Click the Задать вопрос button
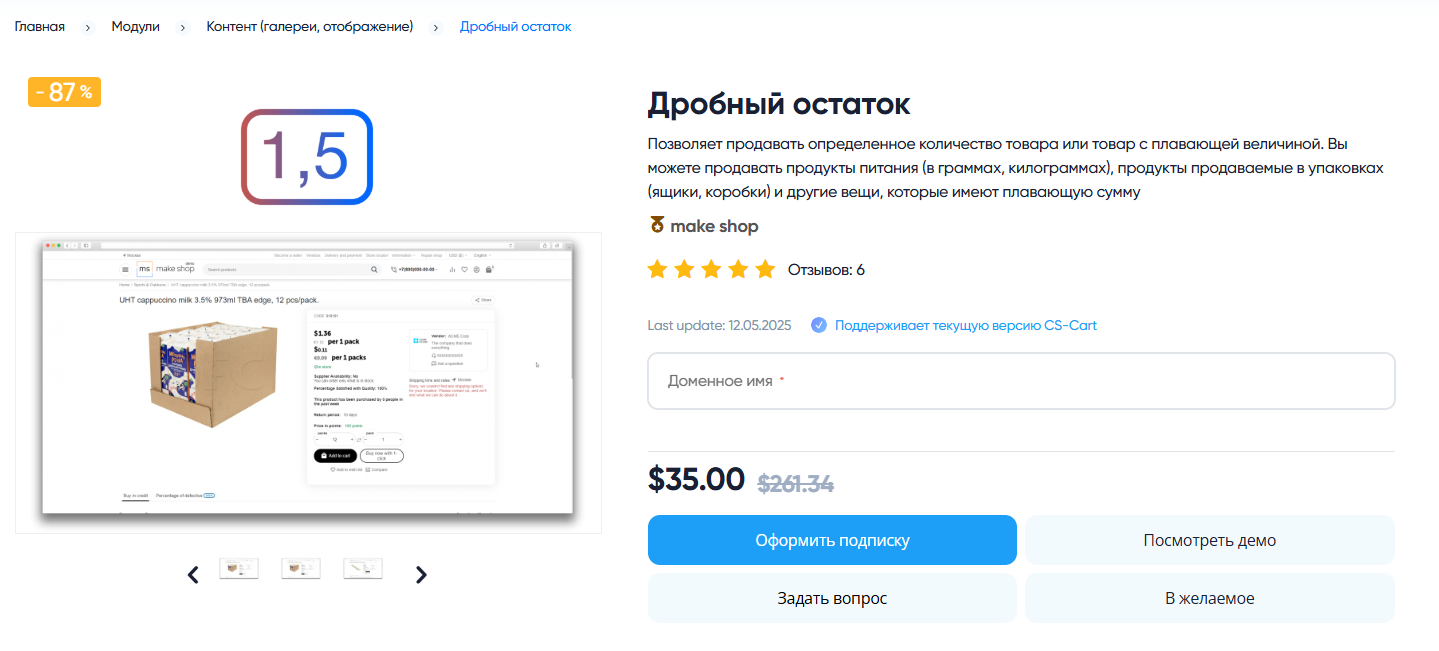Image resolution: width=1439 pixels, height=651 pixels. 832,598
